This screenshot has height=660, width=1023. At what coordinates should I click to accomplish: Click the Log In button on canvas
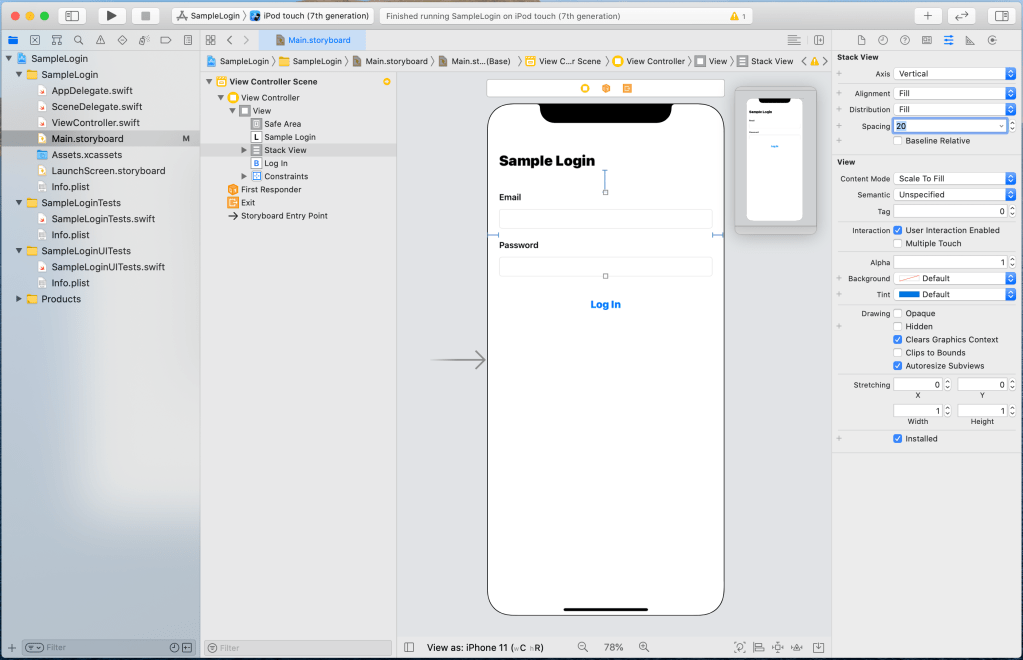[605, 305]
